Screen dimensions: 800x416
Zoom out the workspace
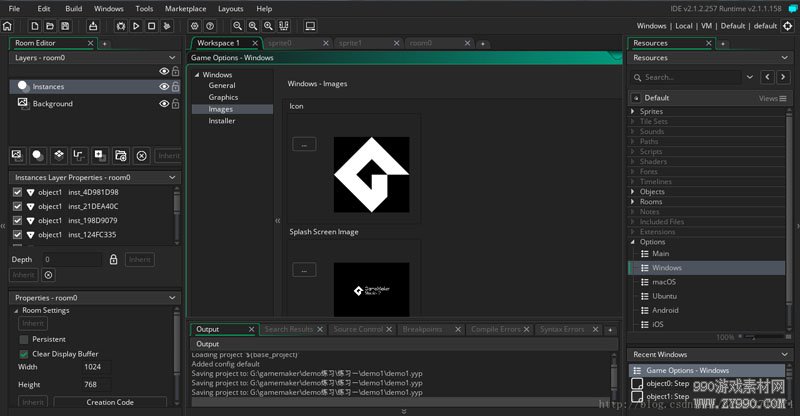tap(237, 26)
